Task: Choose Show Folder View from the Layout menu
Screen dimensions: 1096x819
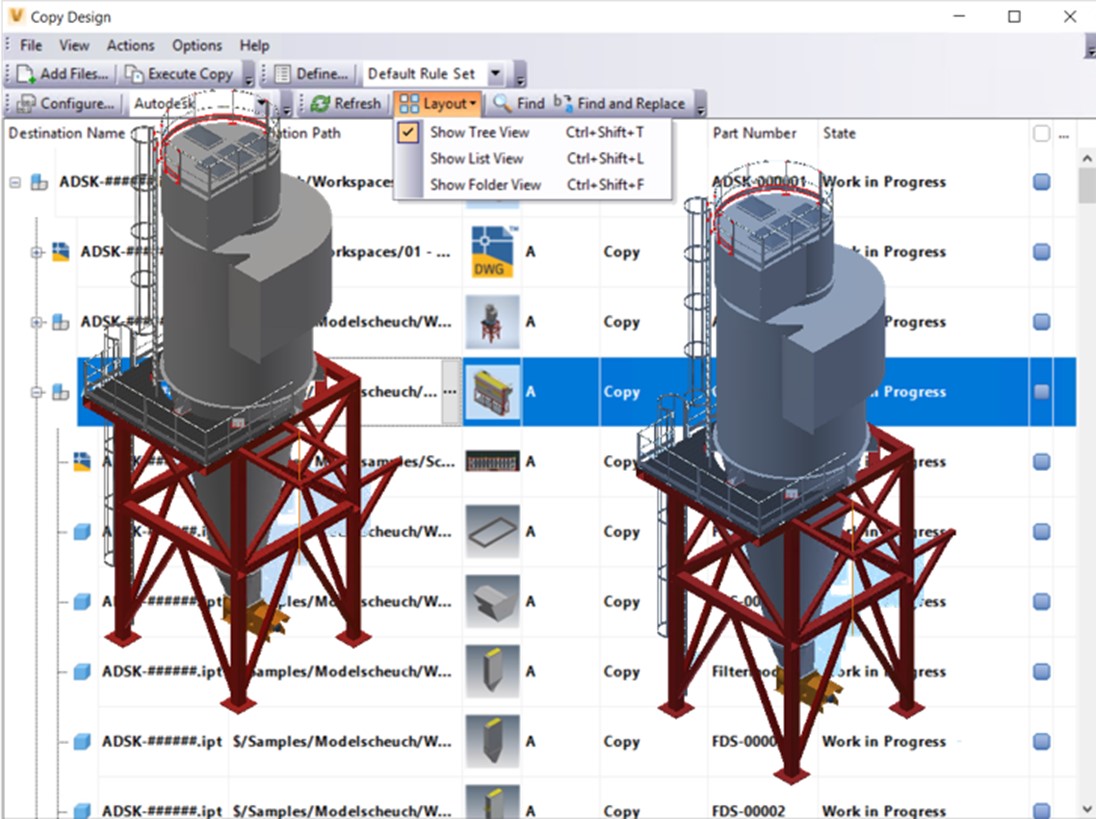Action: pos(533,185)
